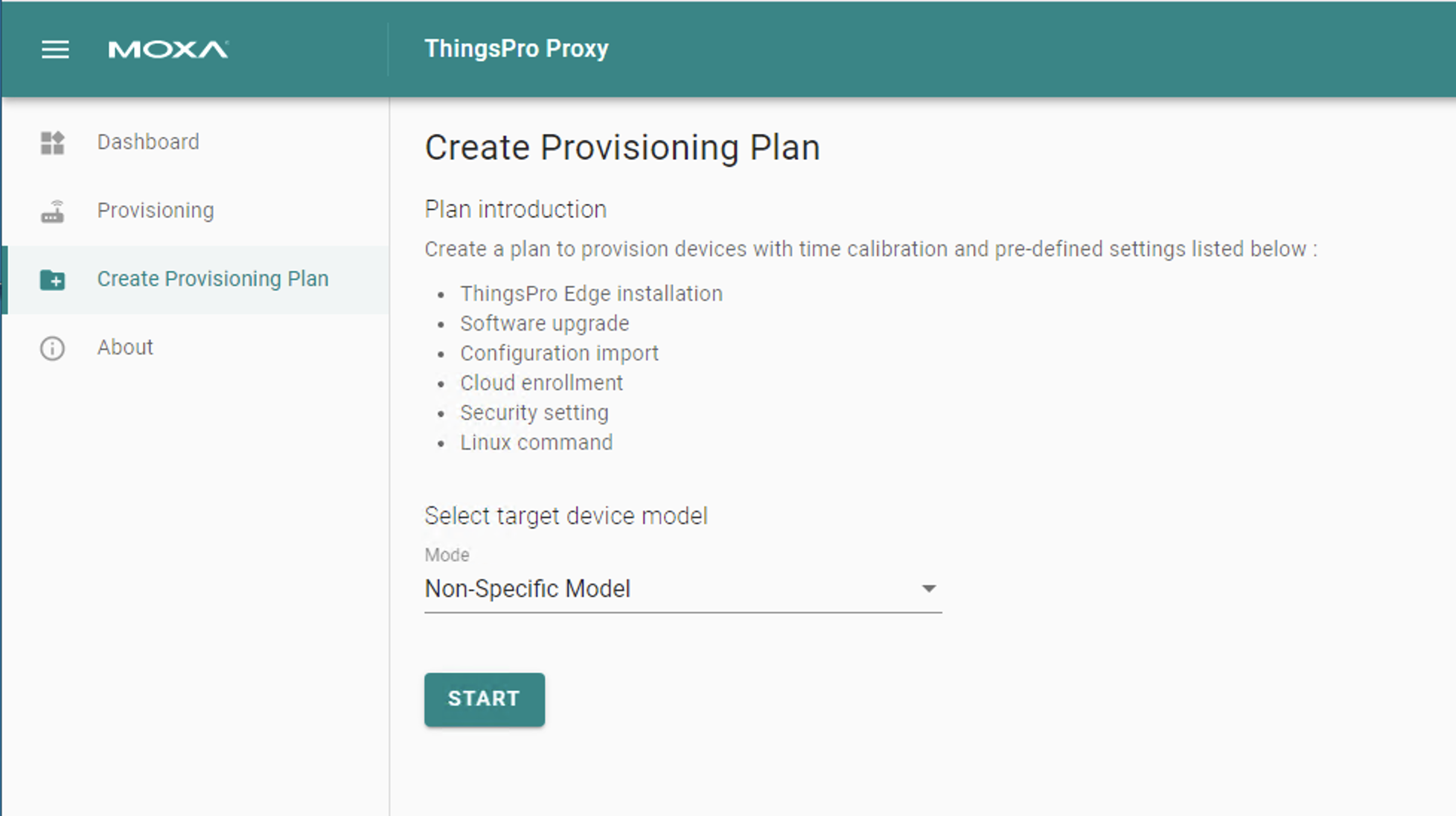Open the hamburger navigation menu

[x=55, y=50]
